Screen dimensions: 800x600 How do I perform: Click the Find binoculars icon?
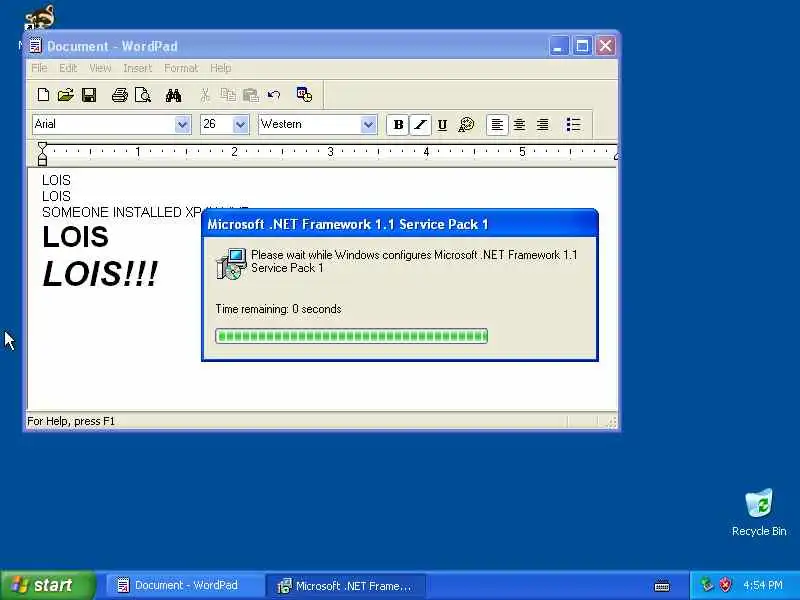[x=173, y=95]
